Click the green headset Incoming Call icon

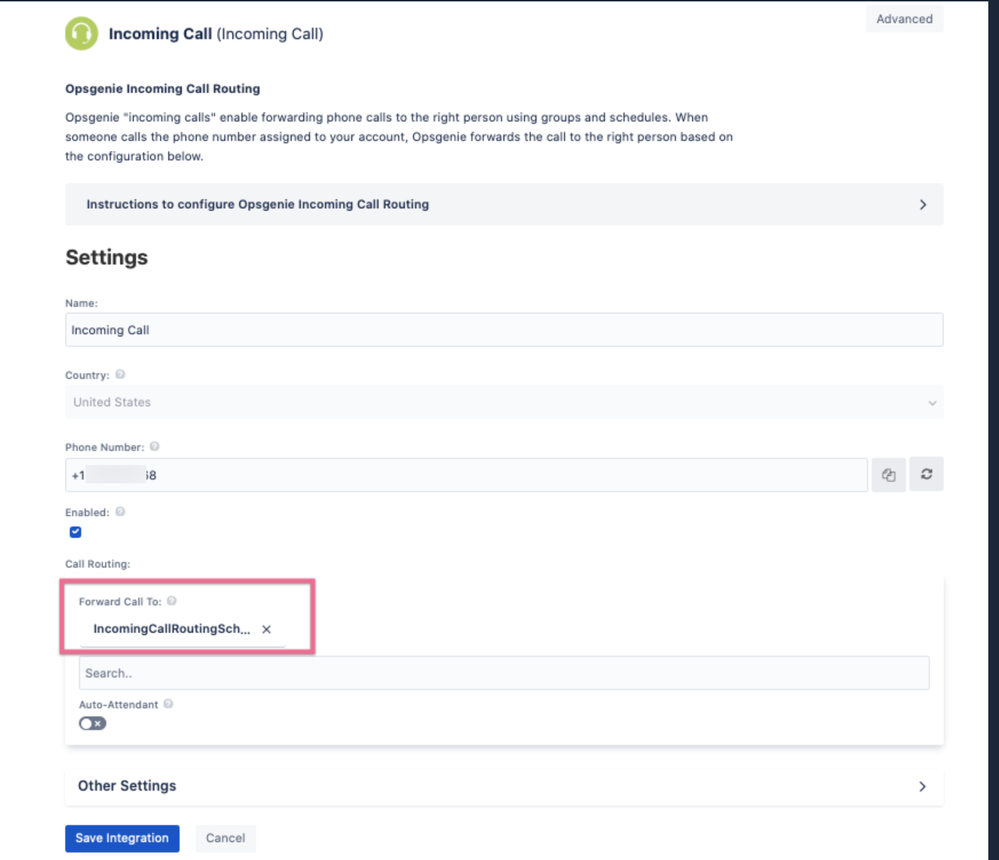click(x=82, y=33)
